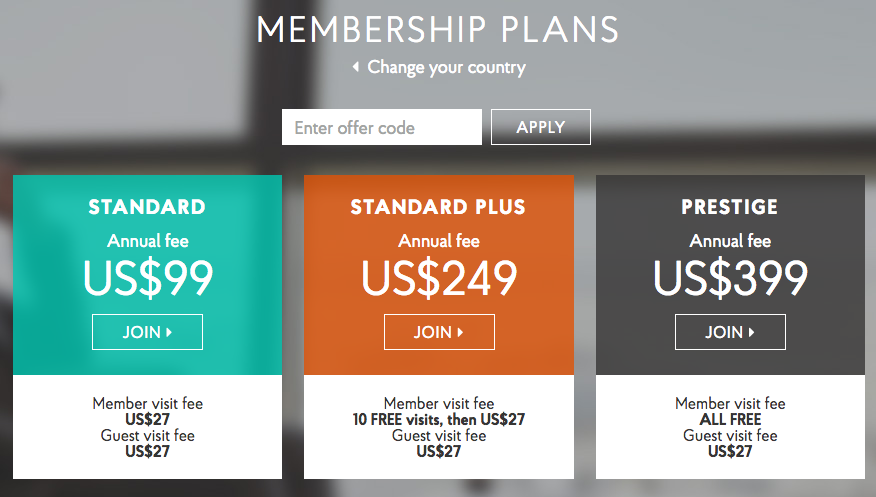This screenshot has width=876, height=497.
Task: Click the arrow icon in Standard's JOIN button
Action: pos(169,332)
